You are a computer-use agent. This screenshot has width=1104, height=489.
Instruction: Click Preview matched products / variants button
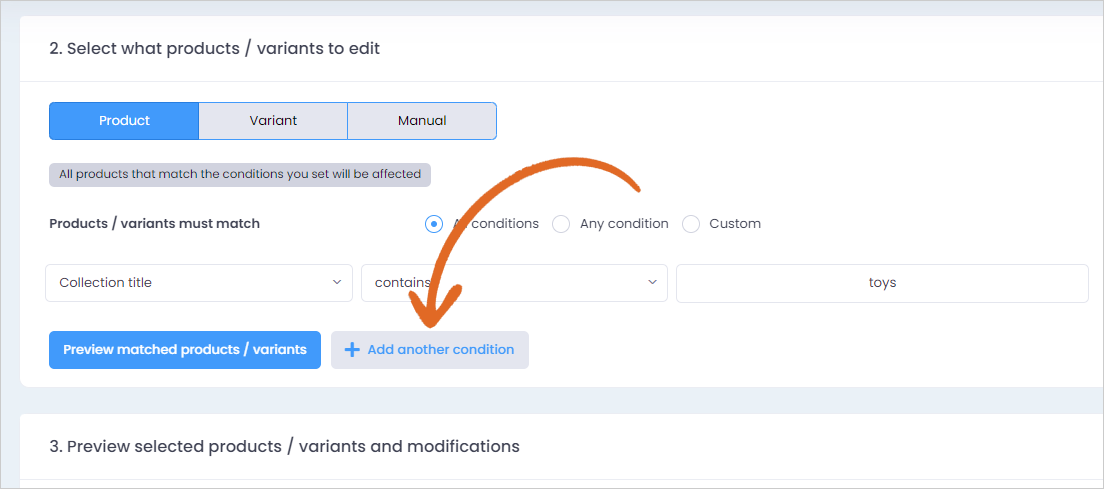pos(185,350)
